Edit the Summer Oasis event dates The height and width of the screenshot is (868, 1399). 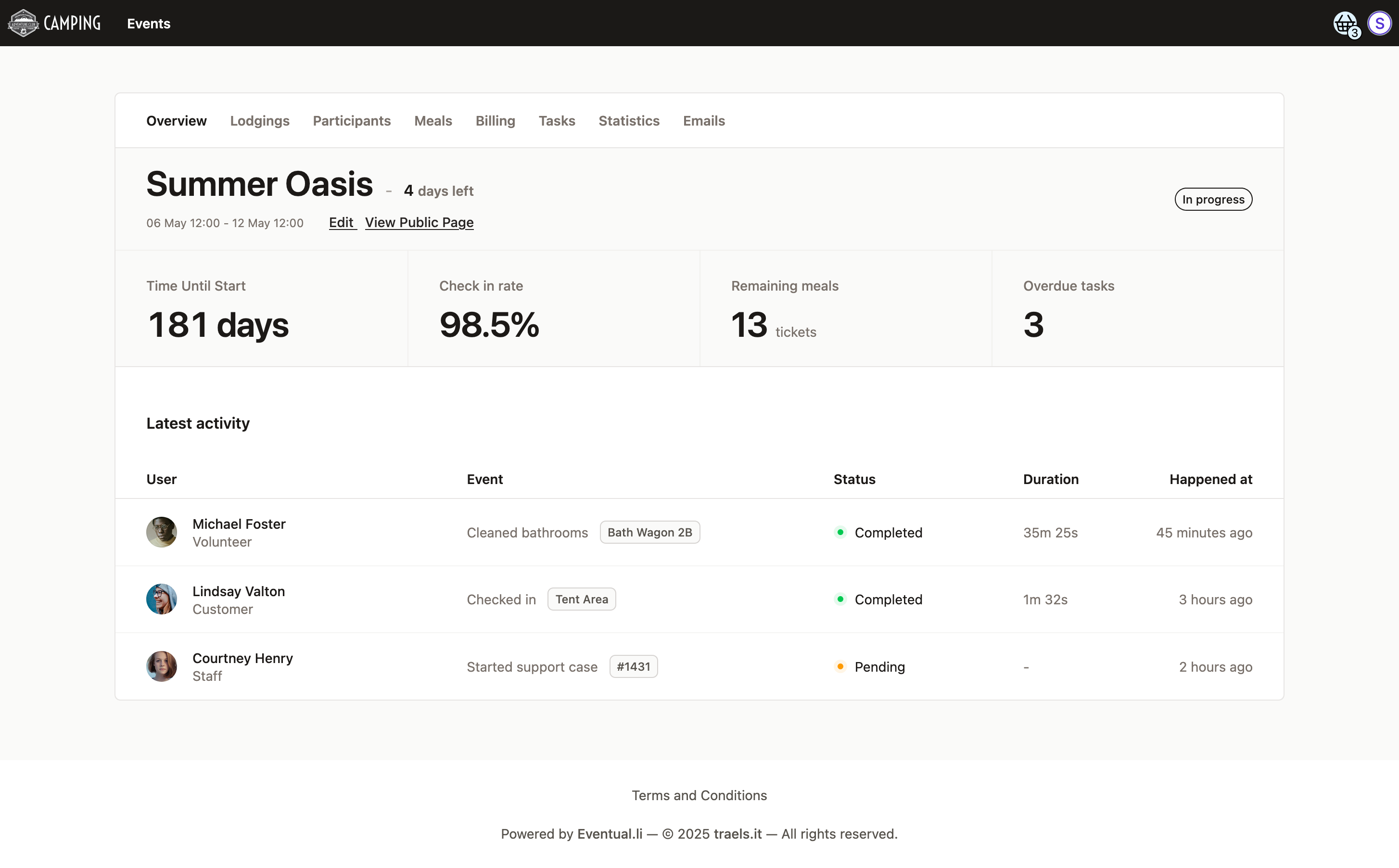[342, 222]
